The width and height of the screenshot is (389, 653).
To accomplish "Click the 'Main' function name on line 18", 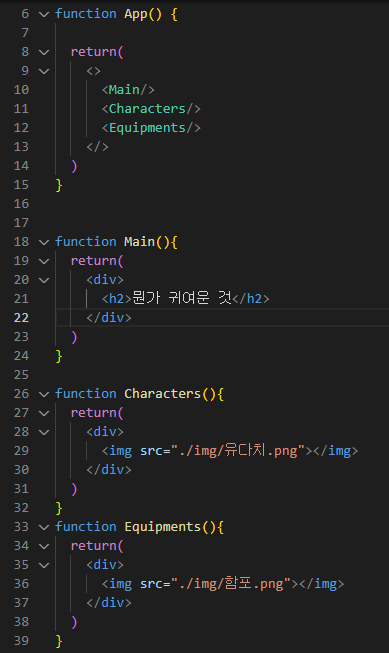I will pos(140,242).
